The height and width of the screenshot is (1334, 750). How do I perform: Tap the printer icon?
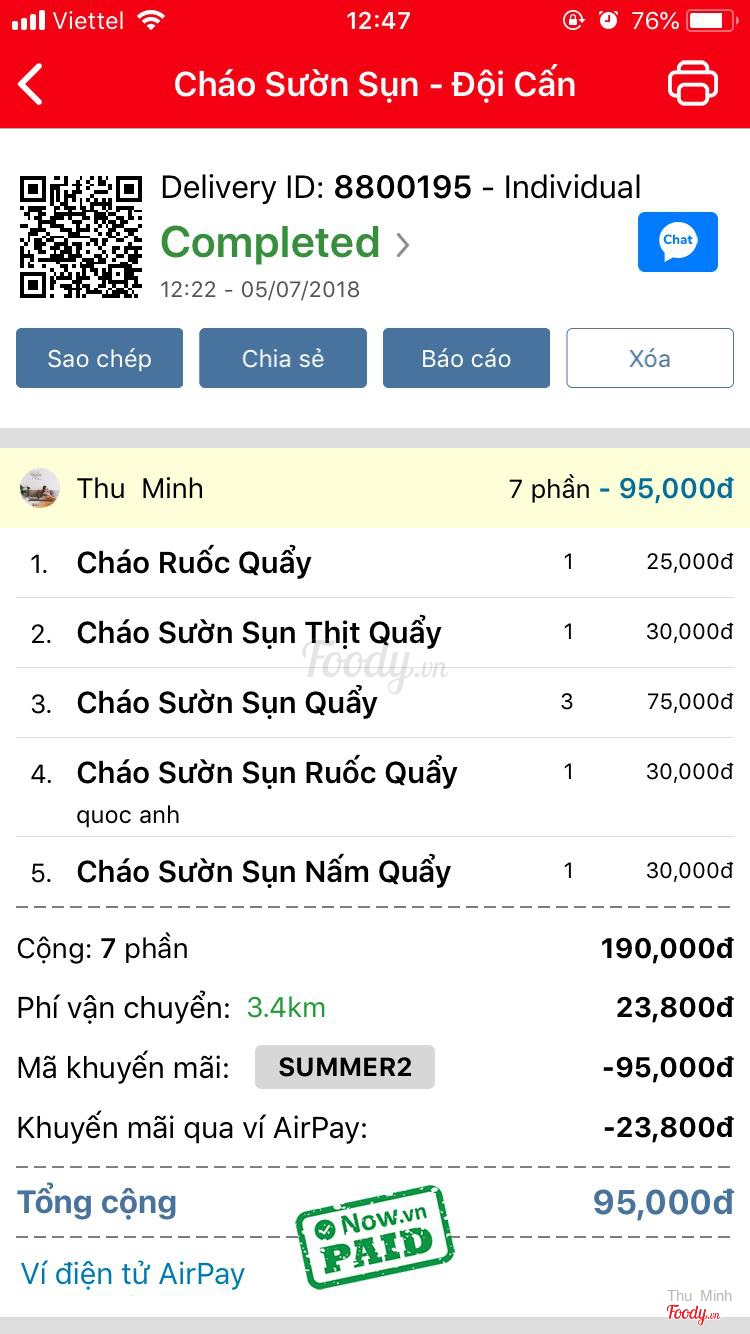[692, 84]
